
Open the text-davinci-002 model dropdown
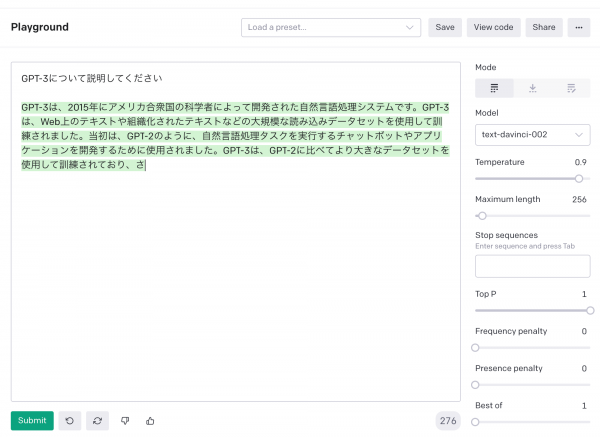click(x=532, y=135)
